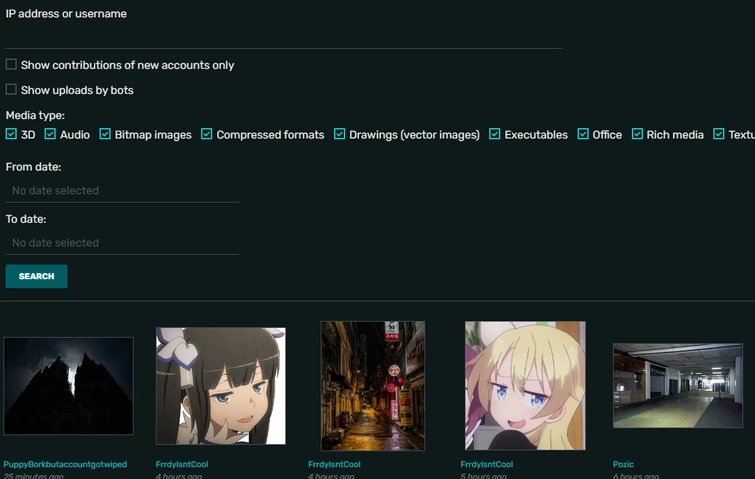The image size is (755, 479).
Task: Uncheck Executables media type
Action: point(495,134)
